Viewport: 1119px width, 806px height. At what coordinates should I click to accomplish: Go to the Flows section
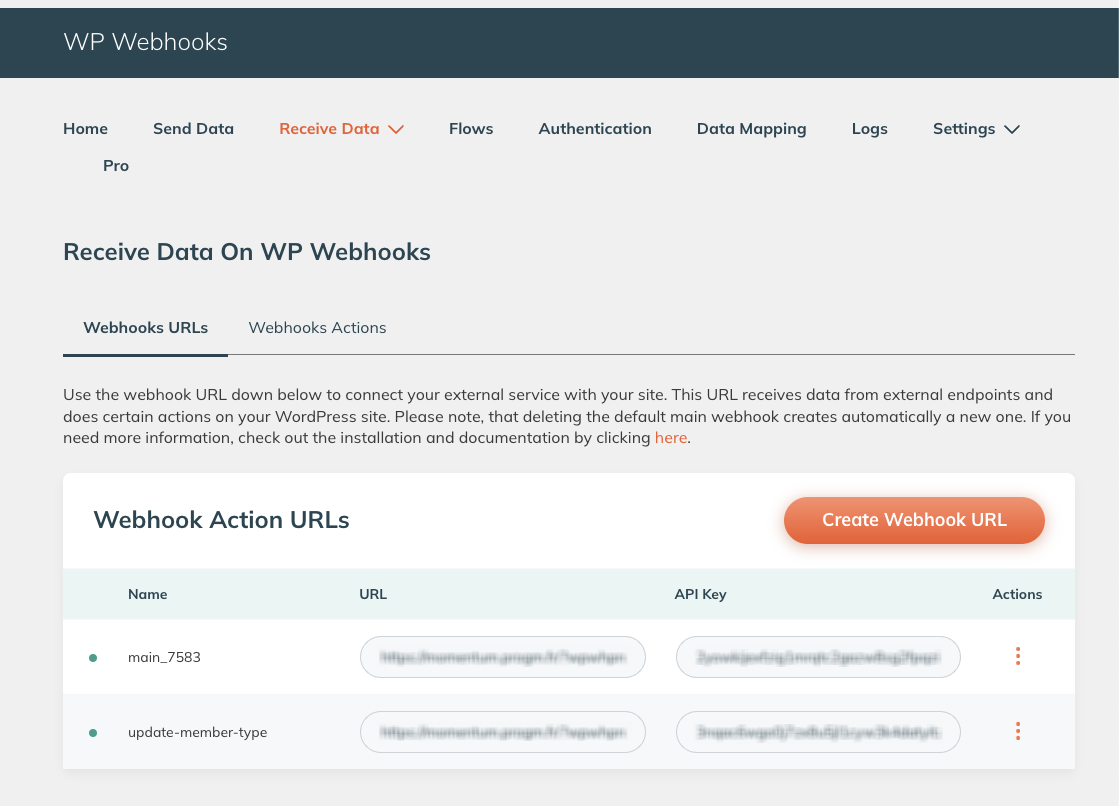click(x=470, y=128)
